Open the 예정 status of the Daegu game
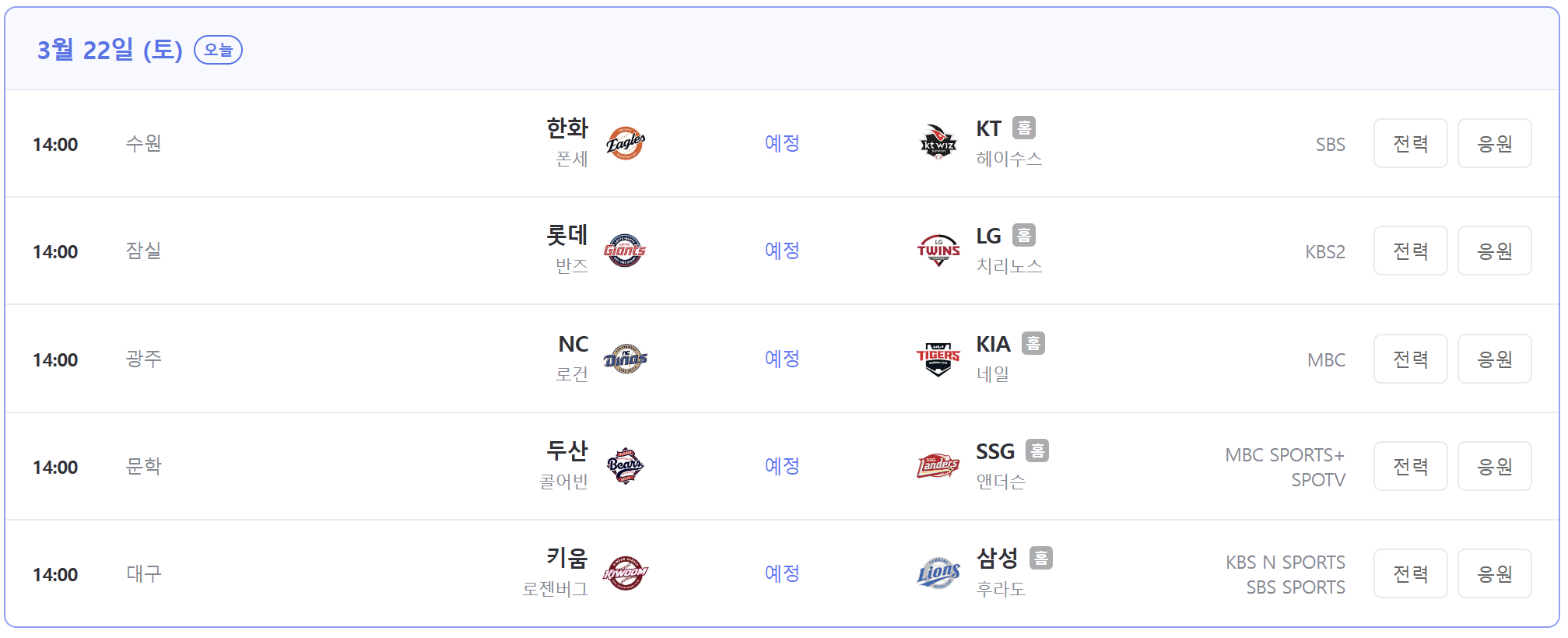 [782, 573]
